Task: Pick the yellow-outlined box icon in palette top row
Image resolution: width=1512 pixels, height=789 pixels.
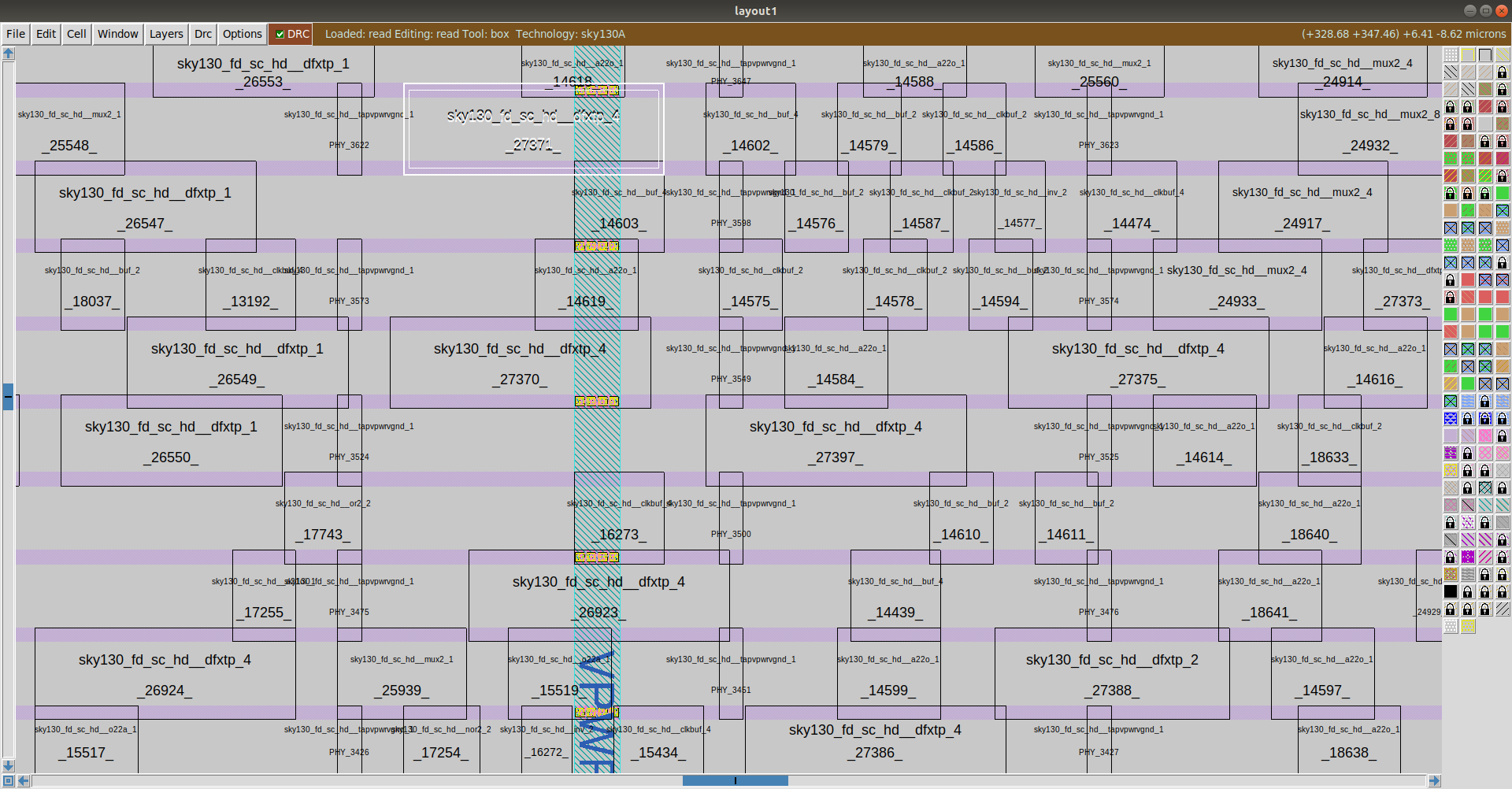Action: 1468,54
